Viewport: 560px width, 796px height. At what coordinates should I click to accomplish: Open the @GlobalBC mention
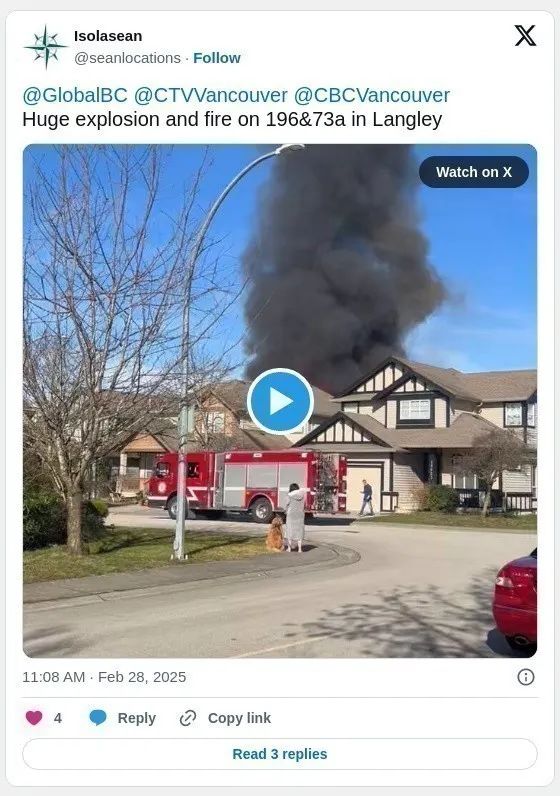(75, 95)
